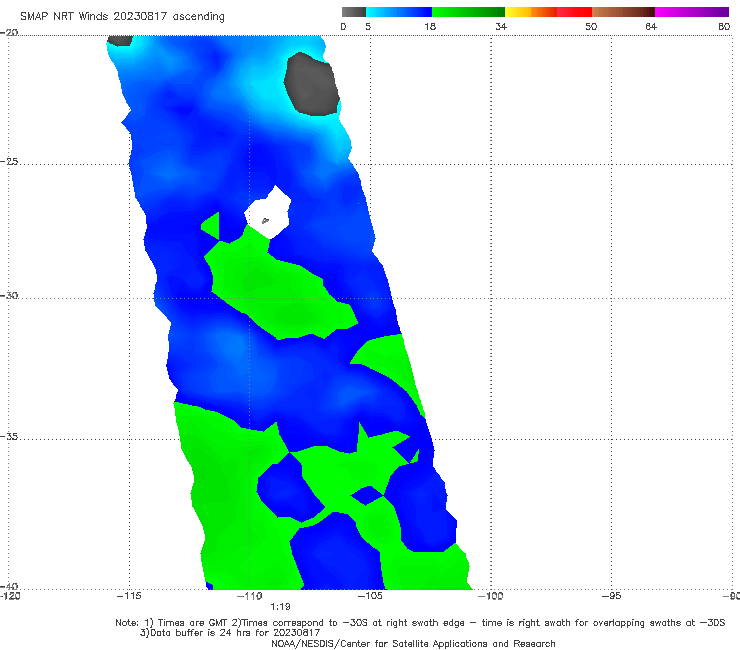Click the NOAA/NESDIS credit line
The image size is (740, 650).
(413, 643)
